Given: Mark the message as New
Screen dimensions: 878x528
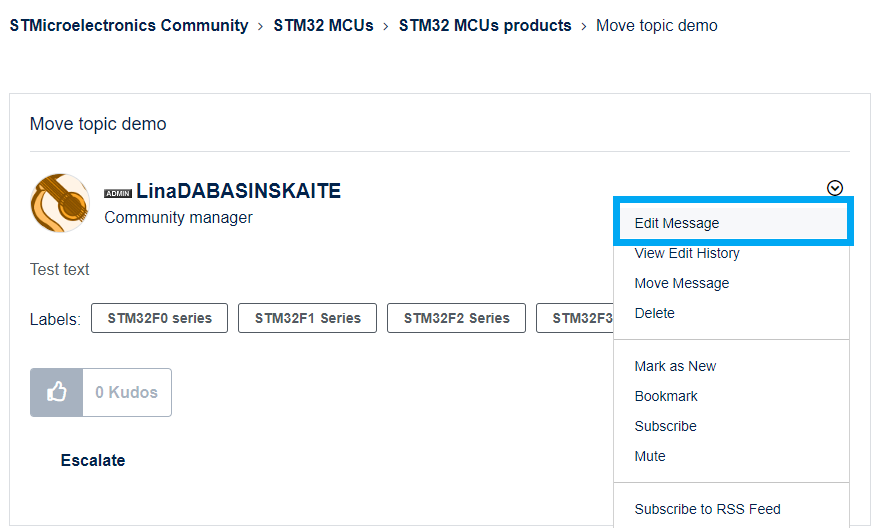Looking at the screenshot, I should click(x=675, y=366).
